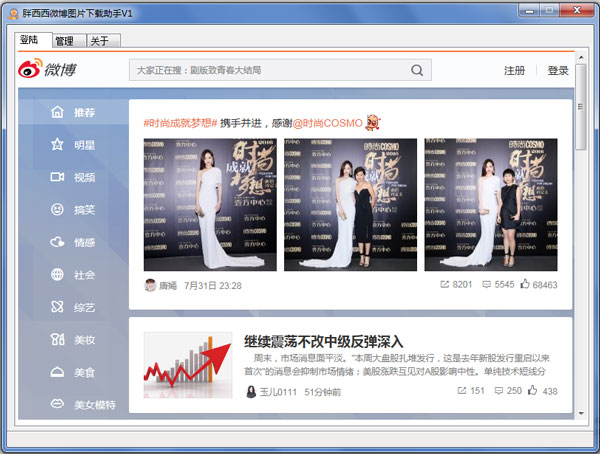Click the 登录 login link
The image size is (600, 454).
(557, 71)
